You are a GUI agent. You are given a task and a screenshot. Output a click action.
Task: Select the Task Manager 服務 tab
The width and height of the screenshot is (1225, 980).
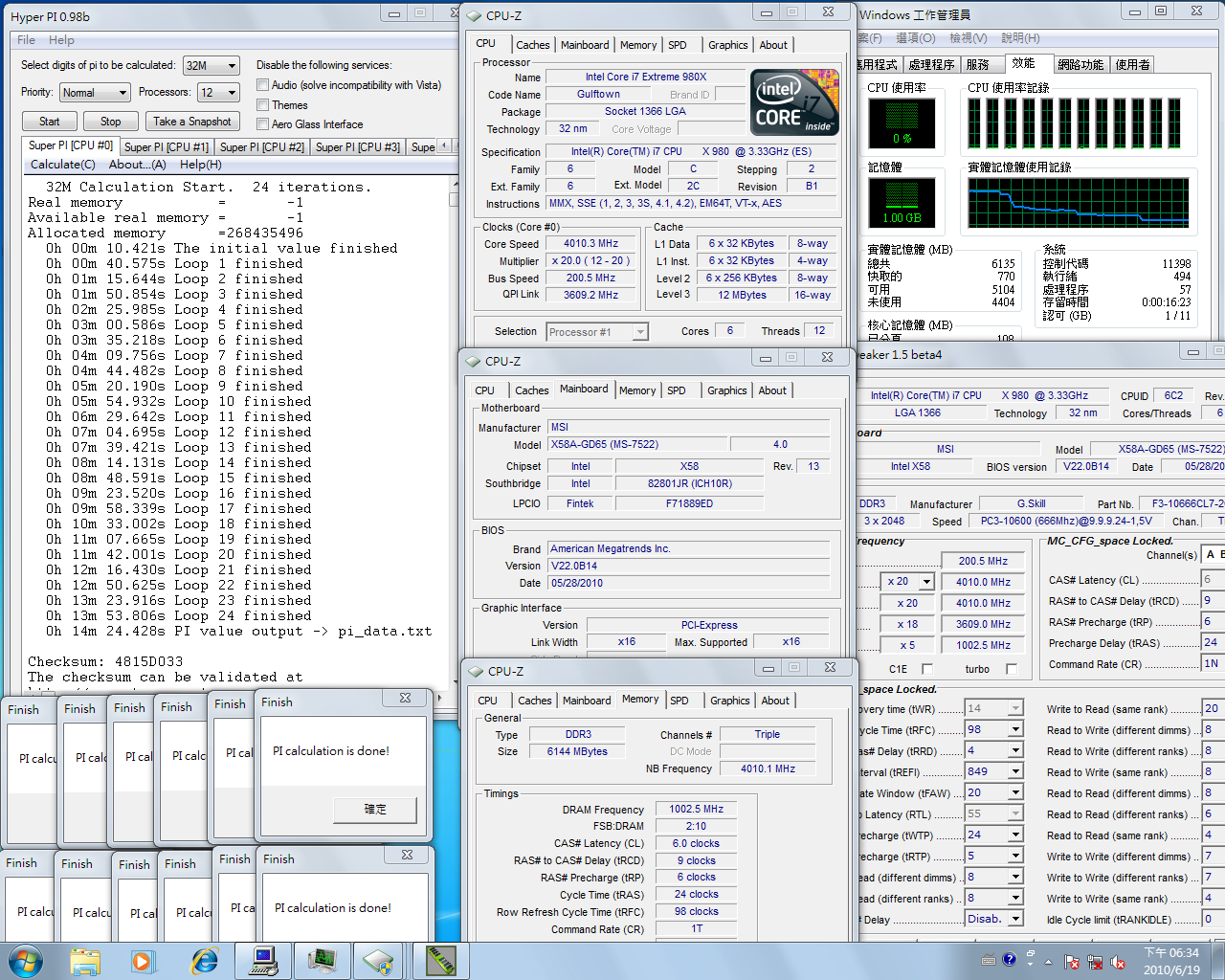pyautogui.click(x=978, y=65)
